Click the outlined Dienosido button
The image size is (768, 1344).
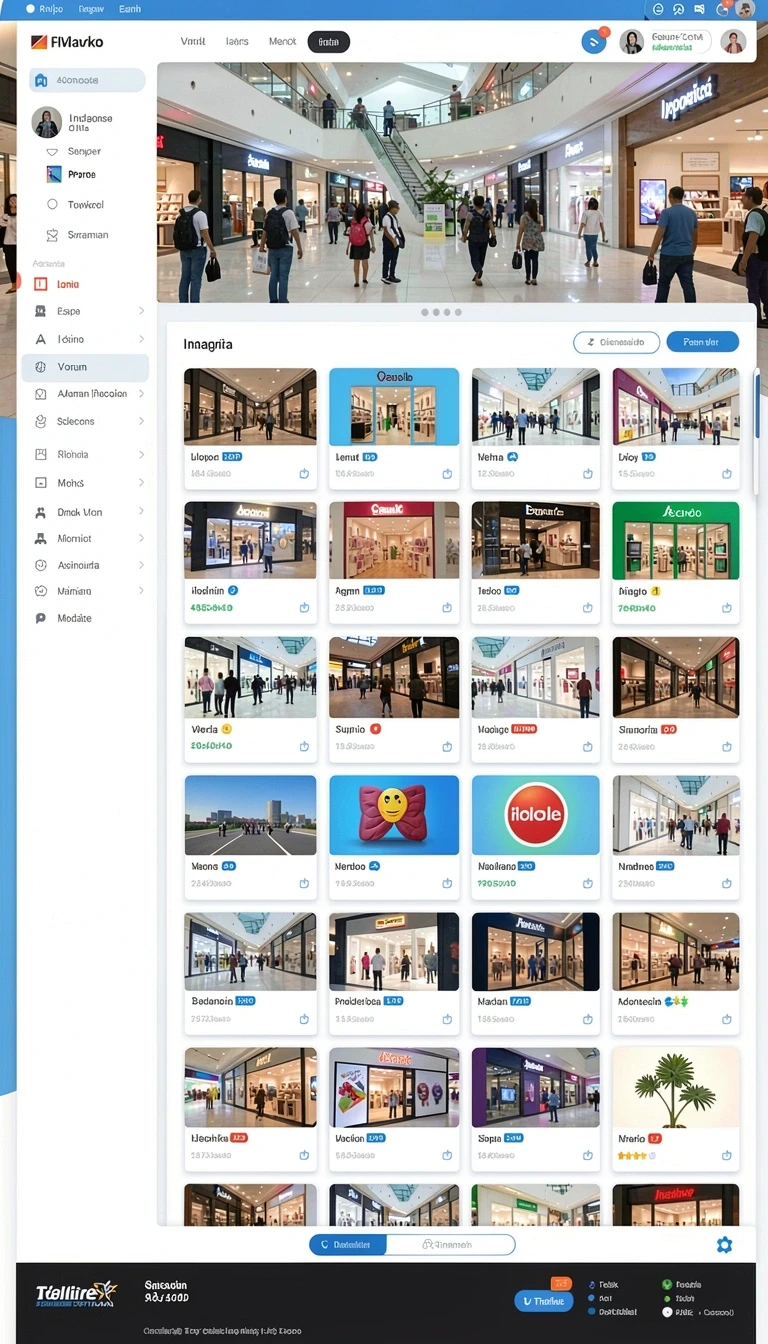pyautogui.click(x=616, y=342)
